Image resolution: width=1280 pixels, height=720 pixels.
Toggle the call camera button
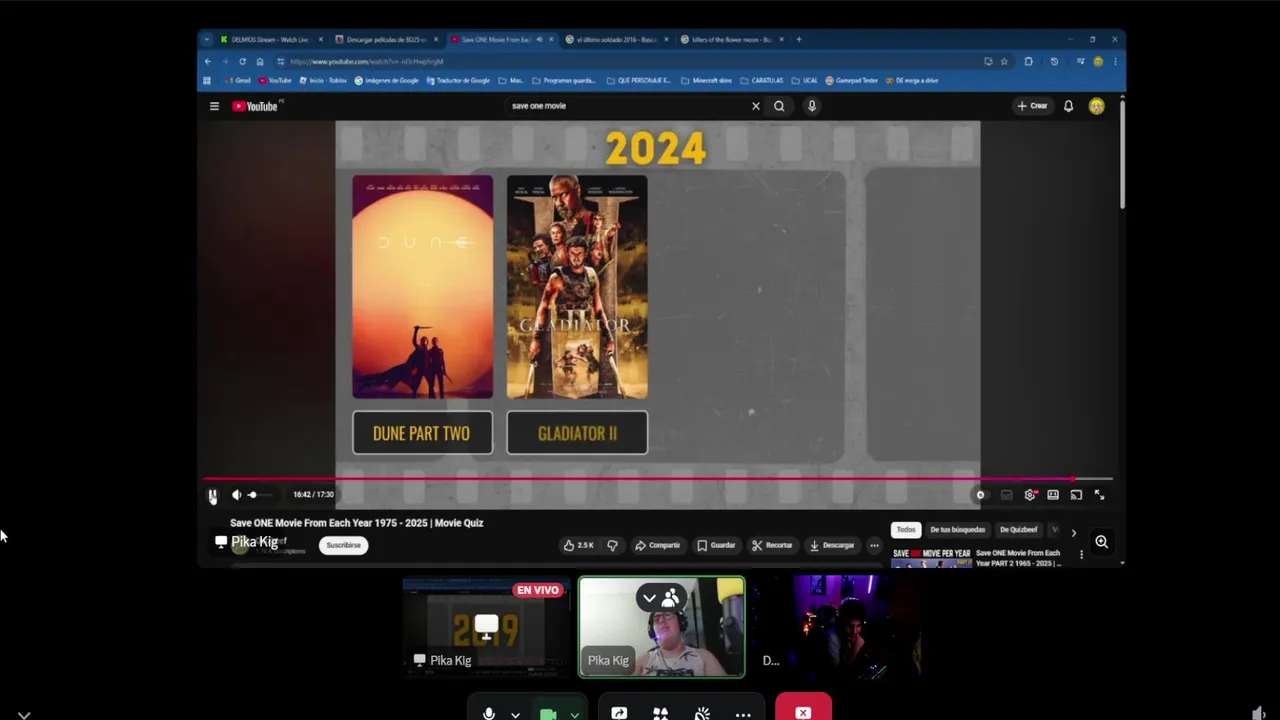pyautogui.click(x=548, y=713)
